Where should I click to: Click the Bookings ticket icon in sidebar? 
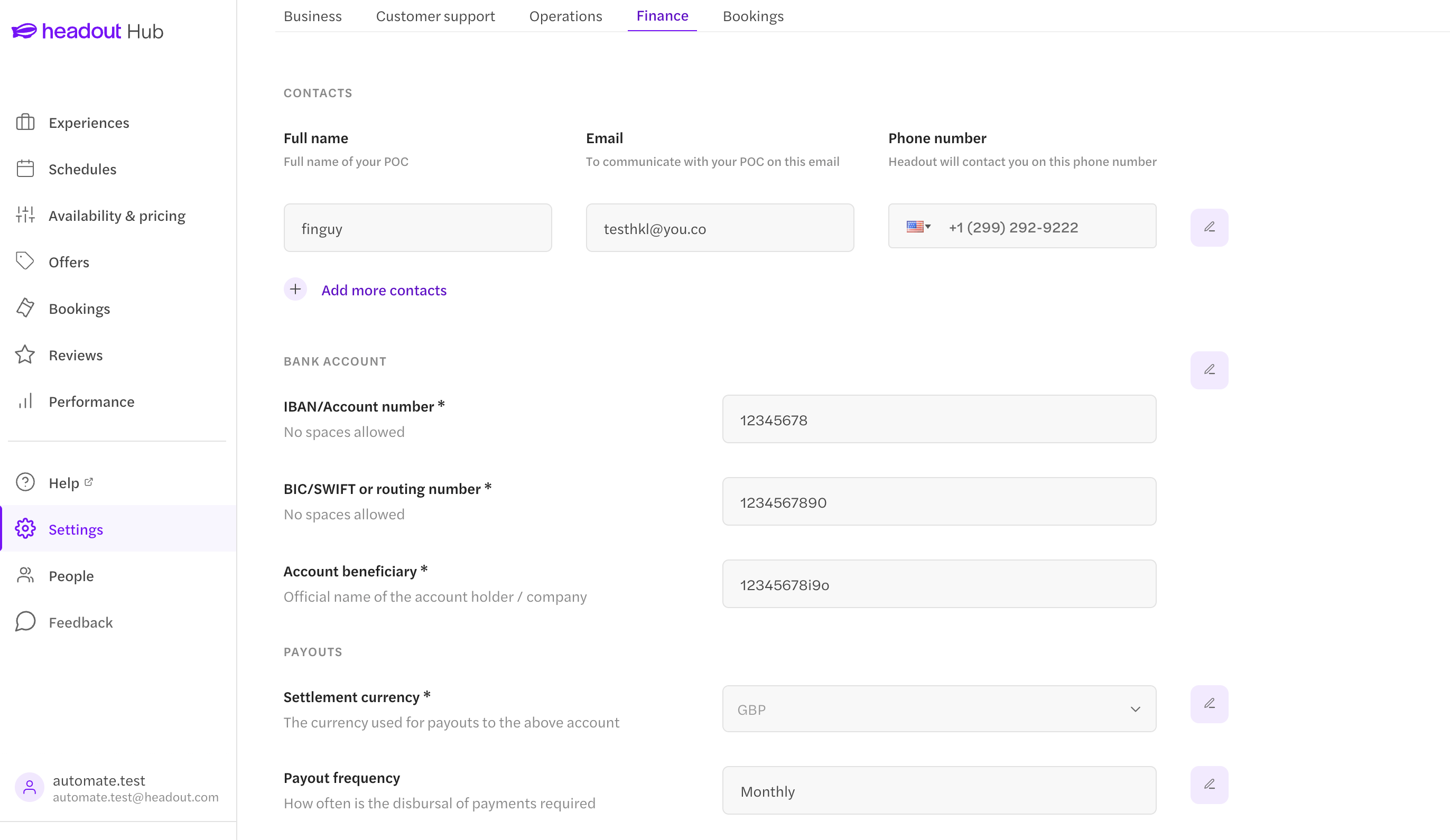(x=25, y=308)
